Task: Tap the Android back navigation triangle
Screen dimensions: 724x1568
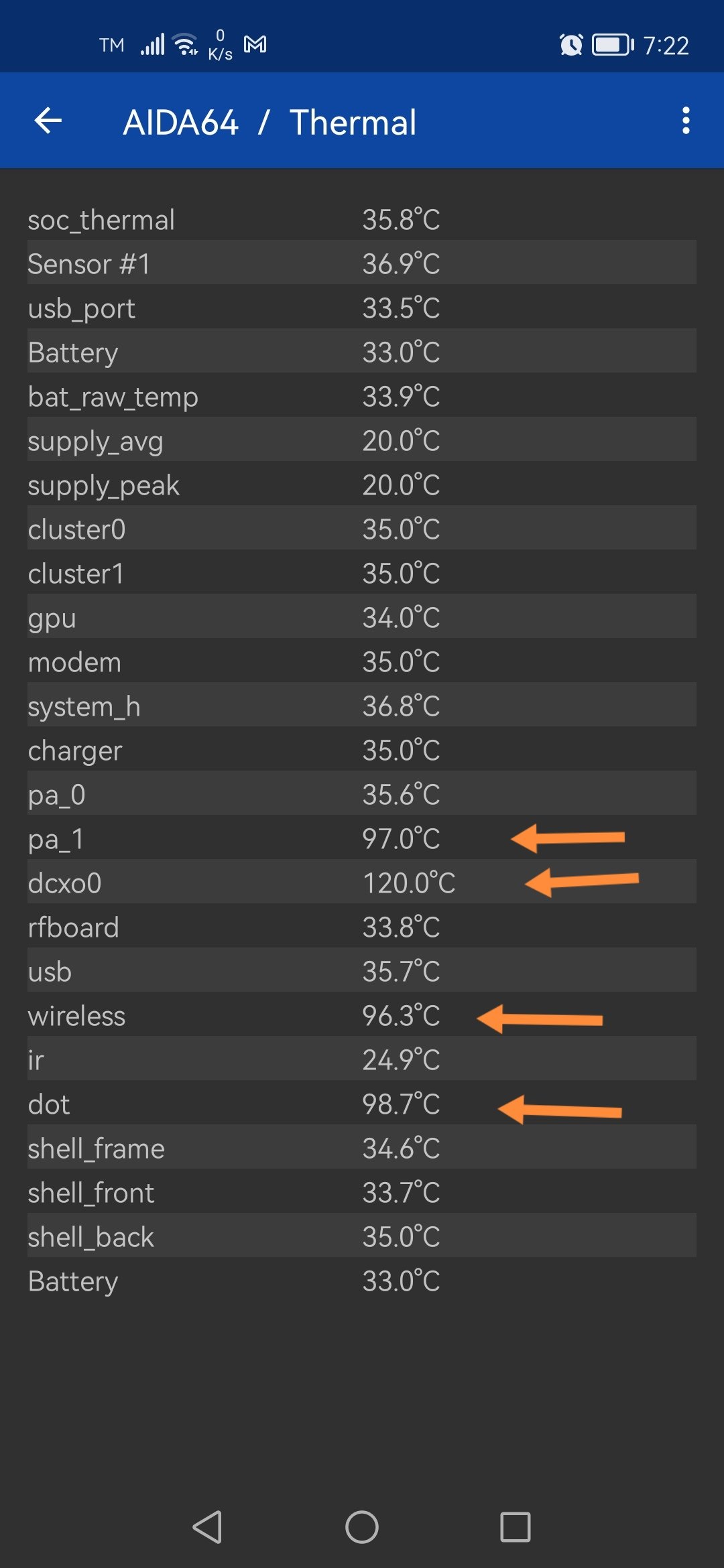Action: click(207, 1527)
